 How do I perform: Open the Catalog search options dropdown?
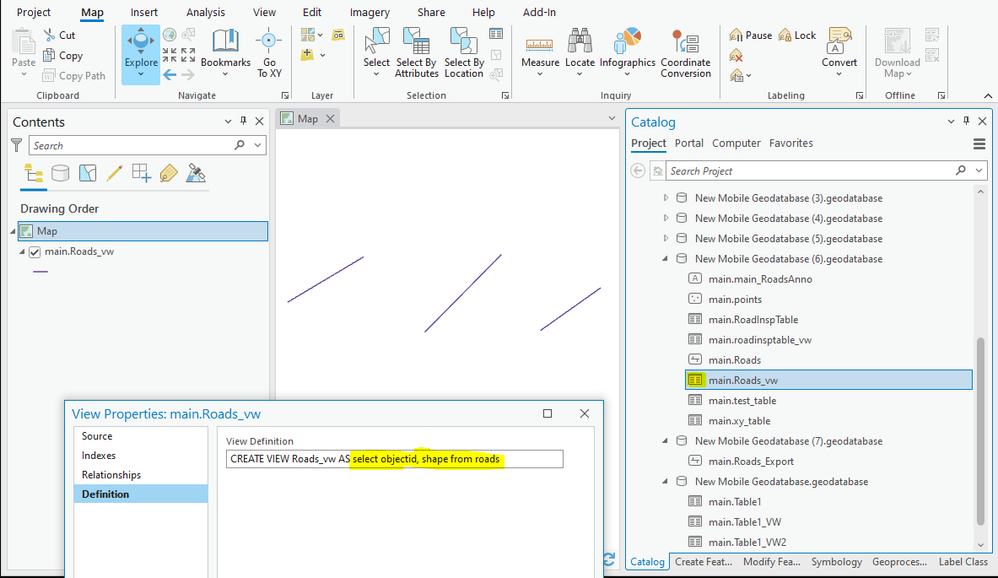[x=979, y=171]
